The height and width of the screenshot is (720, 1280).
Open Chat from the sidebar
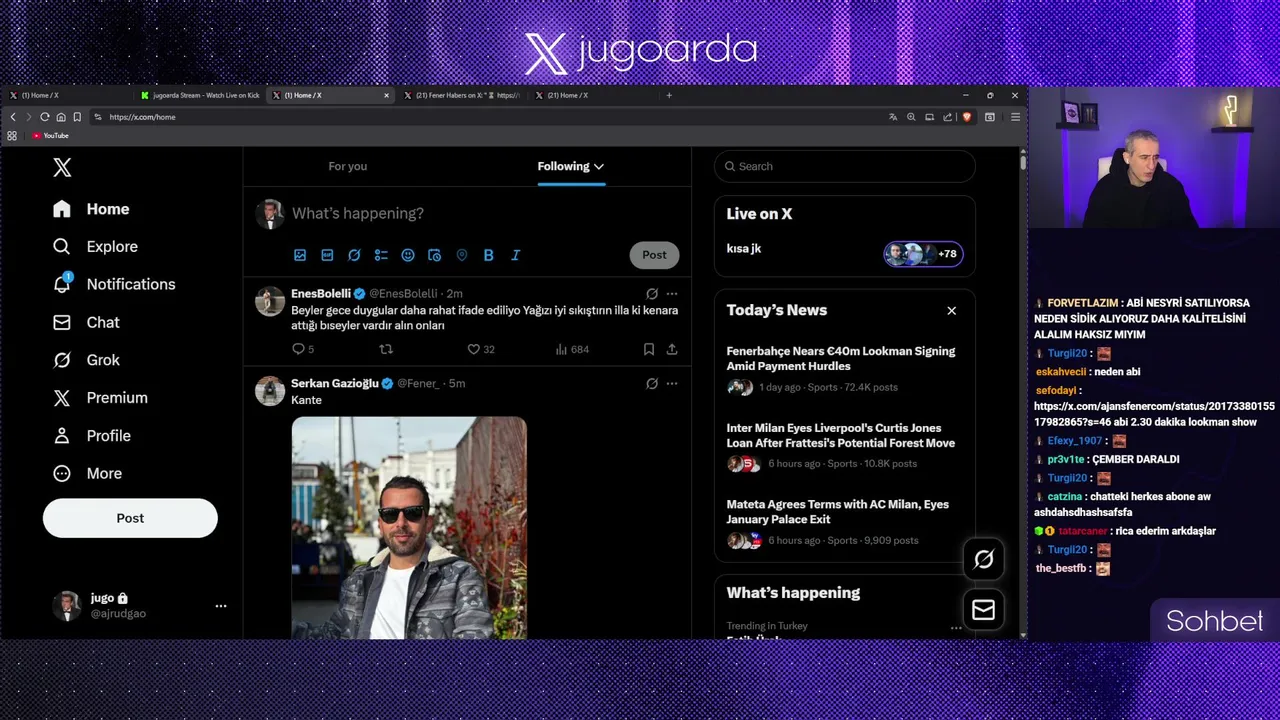point(87,322)
